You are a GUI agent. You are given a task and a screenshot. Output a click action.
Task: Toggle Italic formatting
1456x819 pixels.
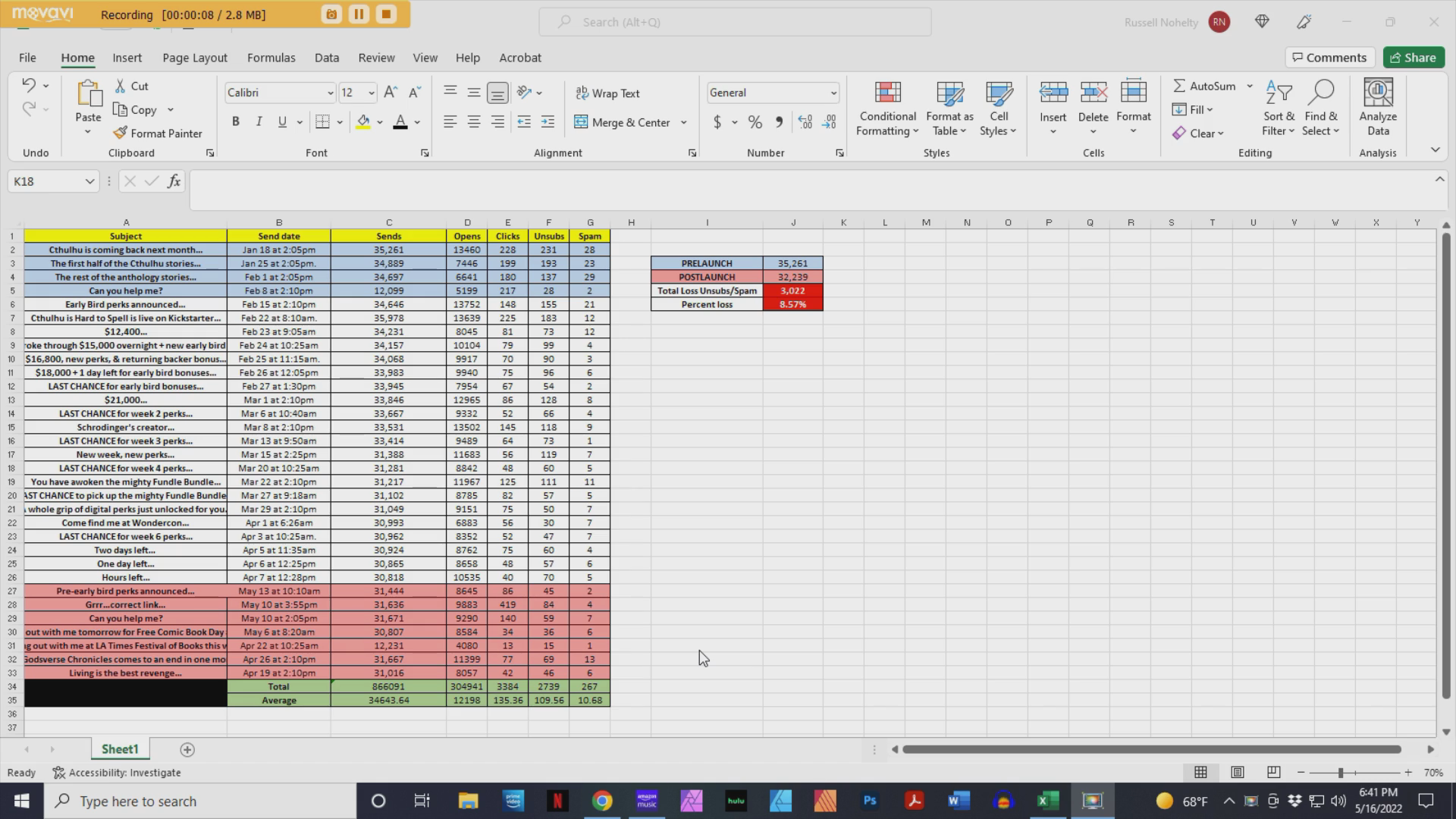(x=259, y=122)
